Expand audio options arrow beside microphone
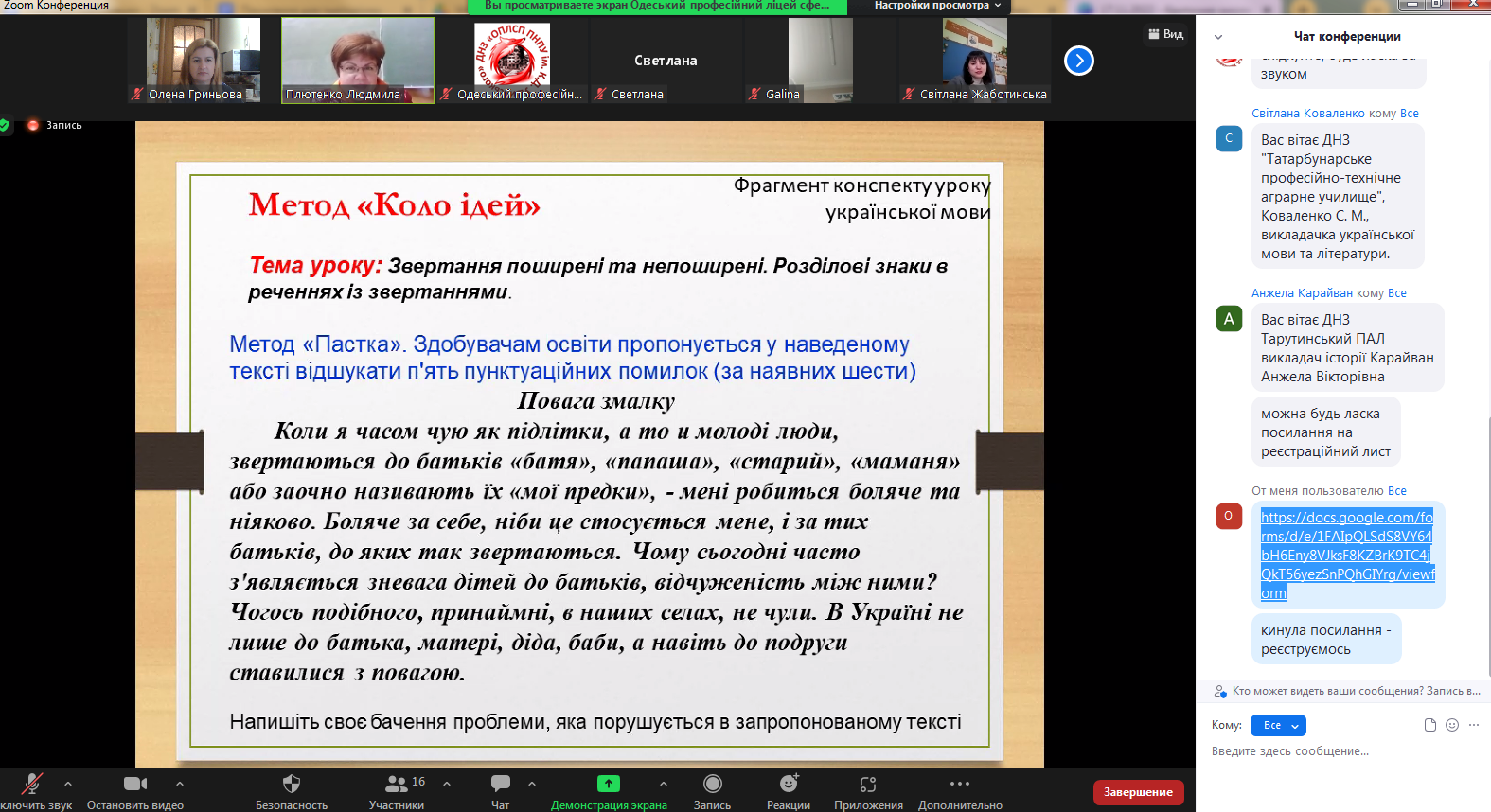This screenshot has height=812, width=1491. click(x=68, y=784)
